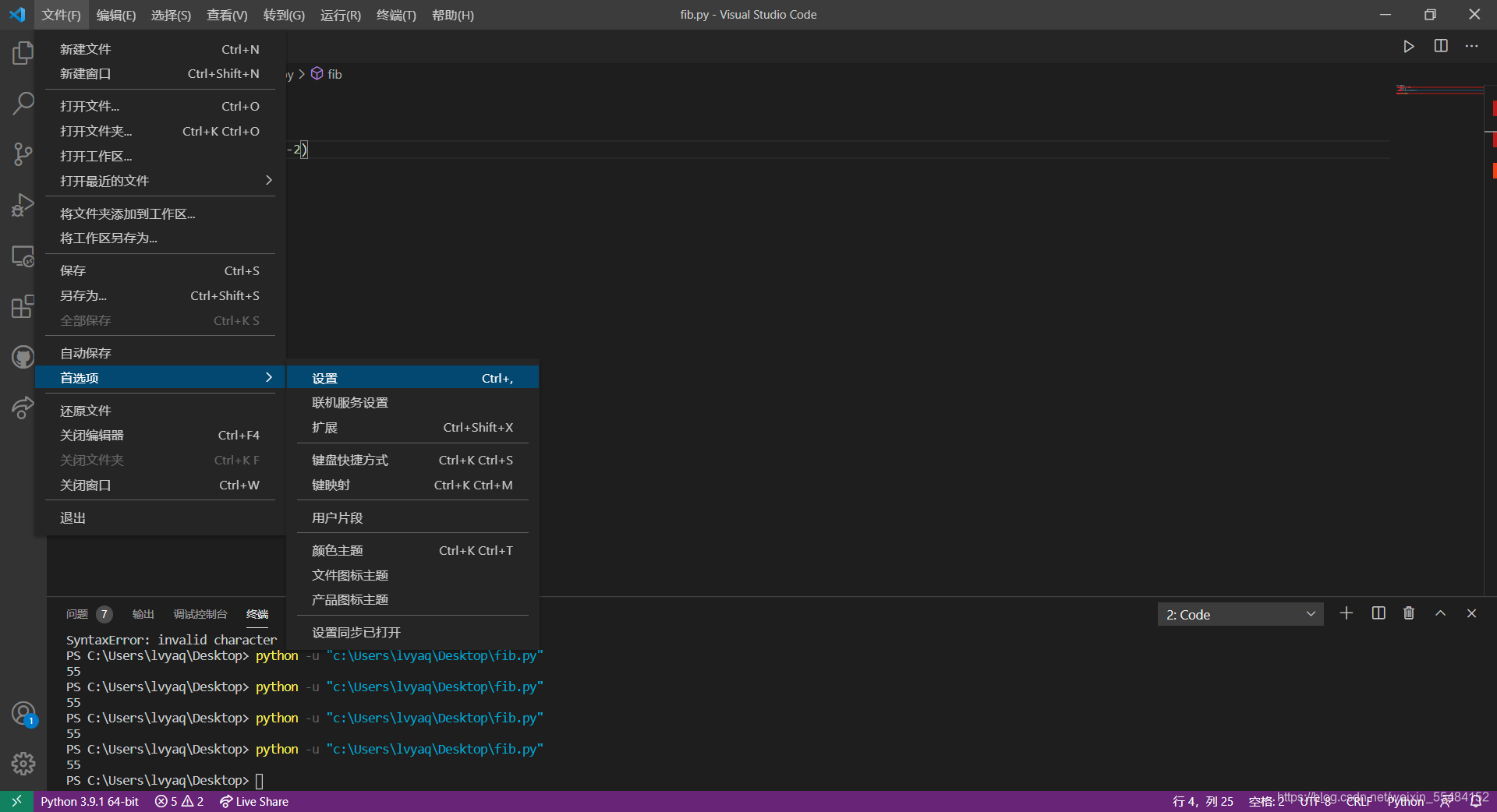Viewport: 1497px width, 812px height.
Task: Click the remote window indicator in status bar
Action: click(16, 801)
